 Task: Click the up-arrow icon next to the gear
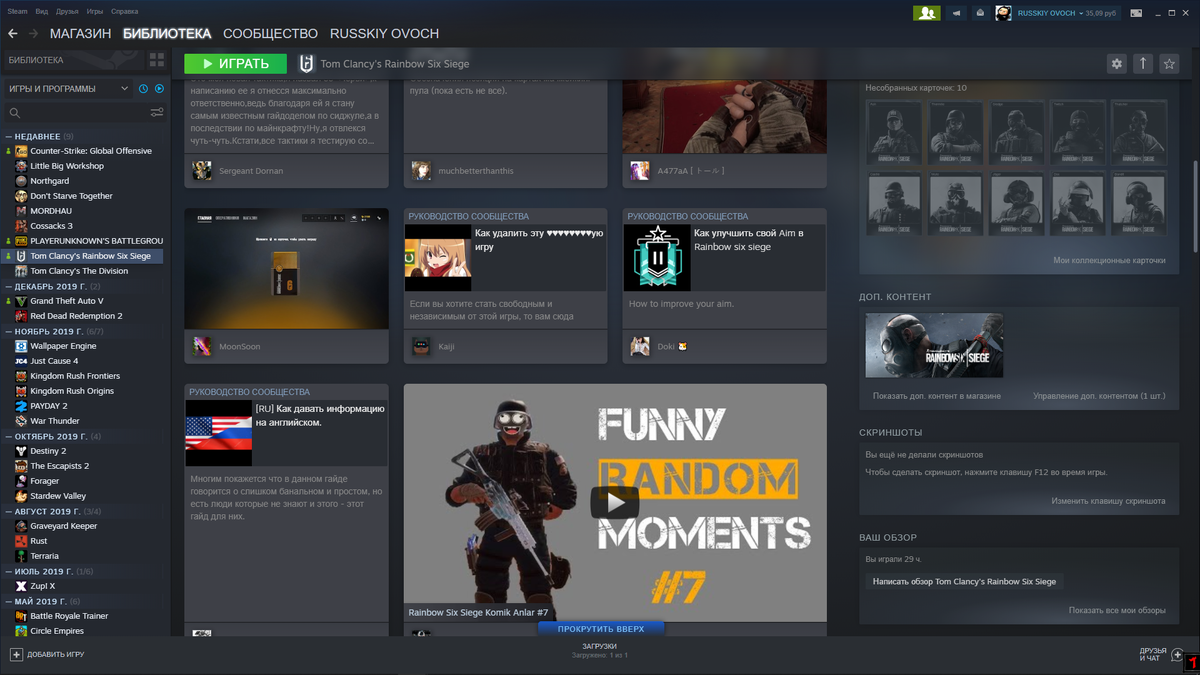(1143, 64)
